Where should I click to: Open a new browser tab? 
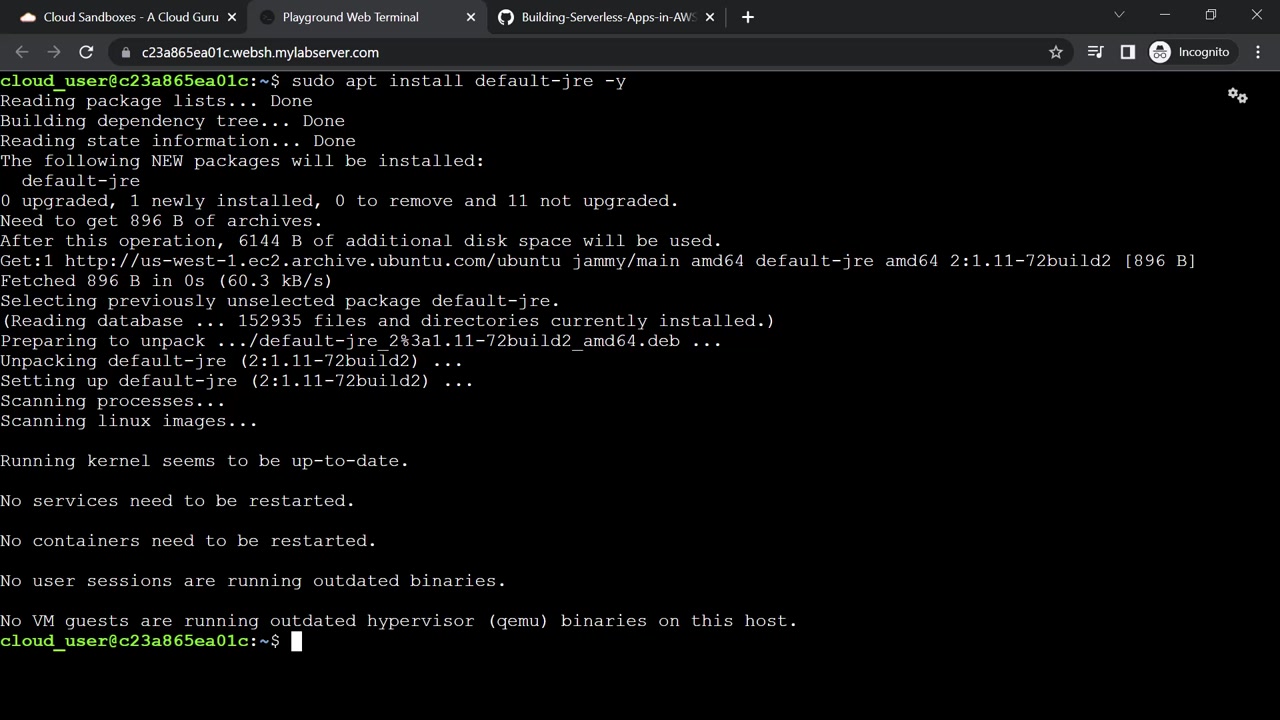[x=748, y=17]
